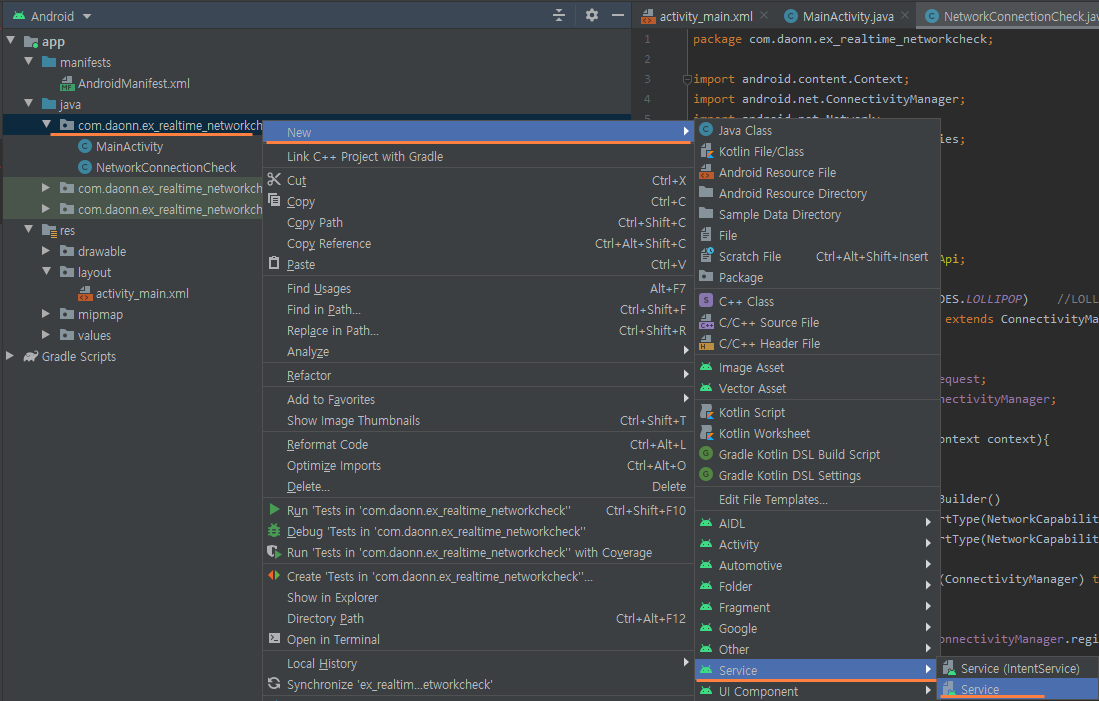Click the Debug bug icon

pos(274,531)
